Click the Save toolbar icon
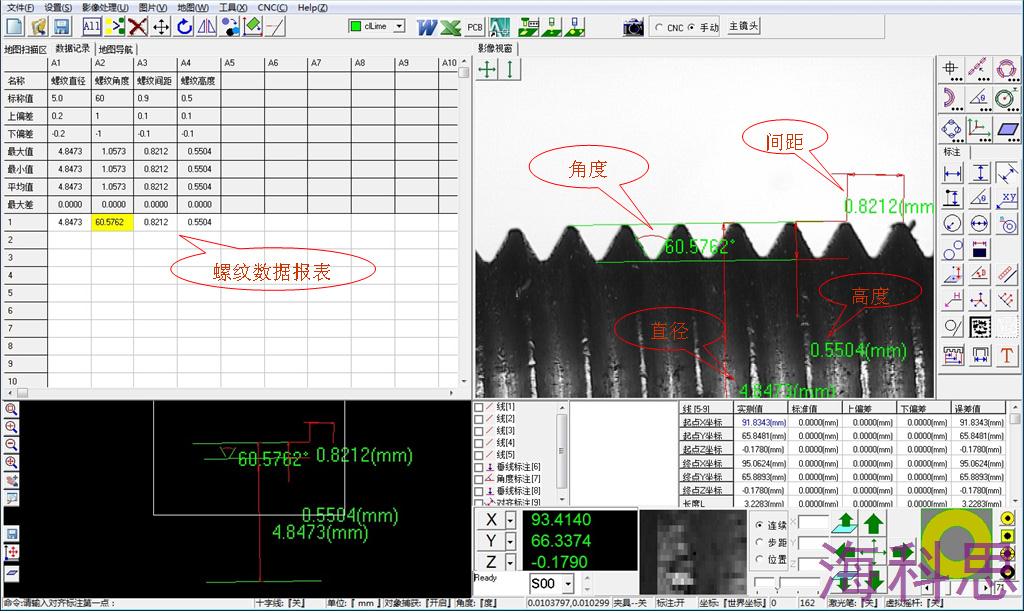Viewport: 1024px width, 613px height. coord(62,27)
